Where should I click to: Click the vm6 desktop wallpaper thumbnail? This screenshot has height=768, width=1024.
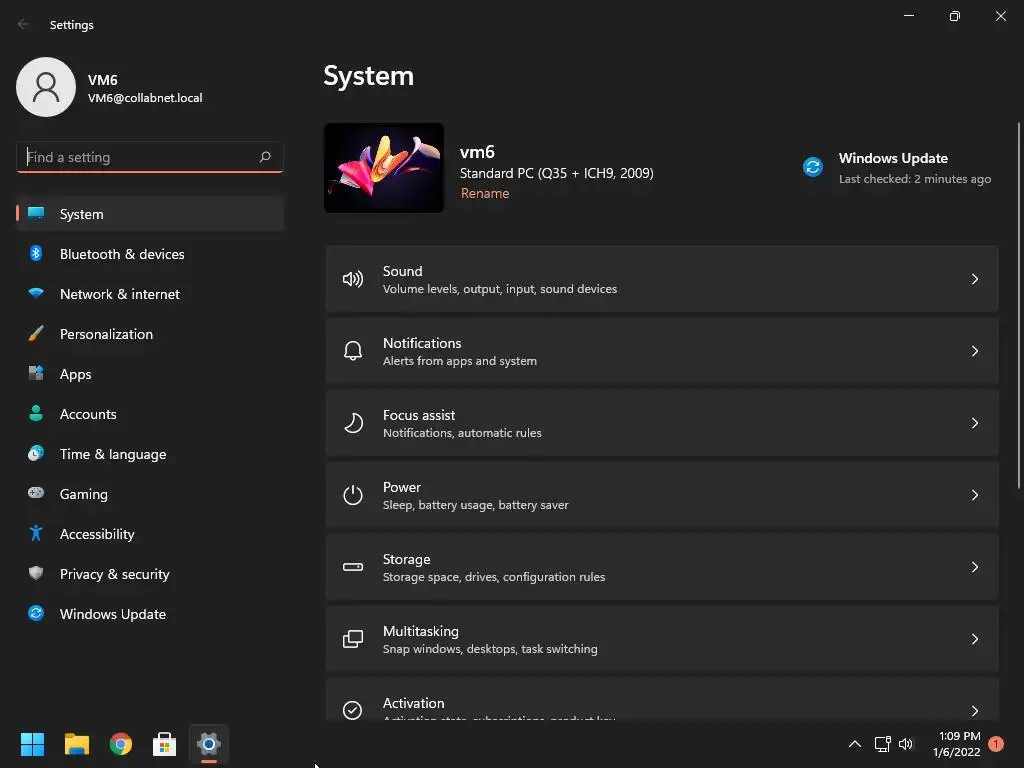(x=384, y=168)
